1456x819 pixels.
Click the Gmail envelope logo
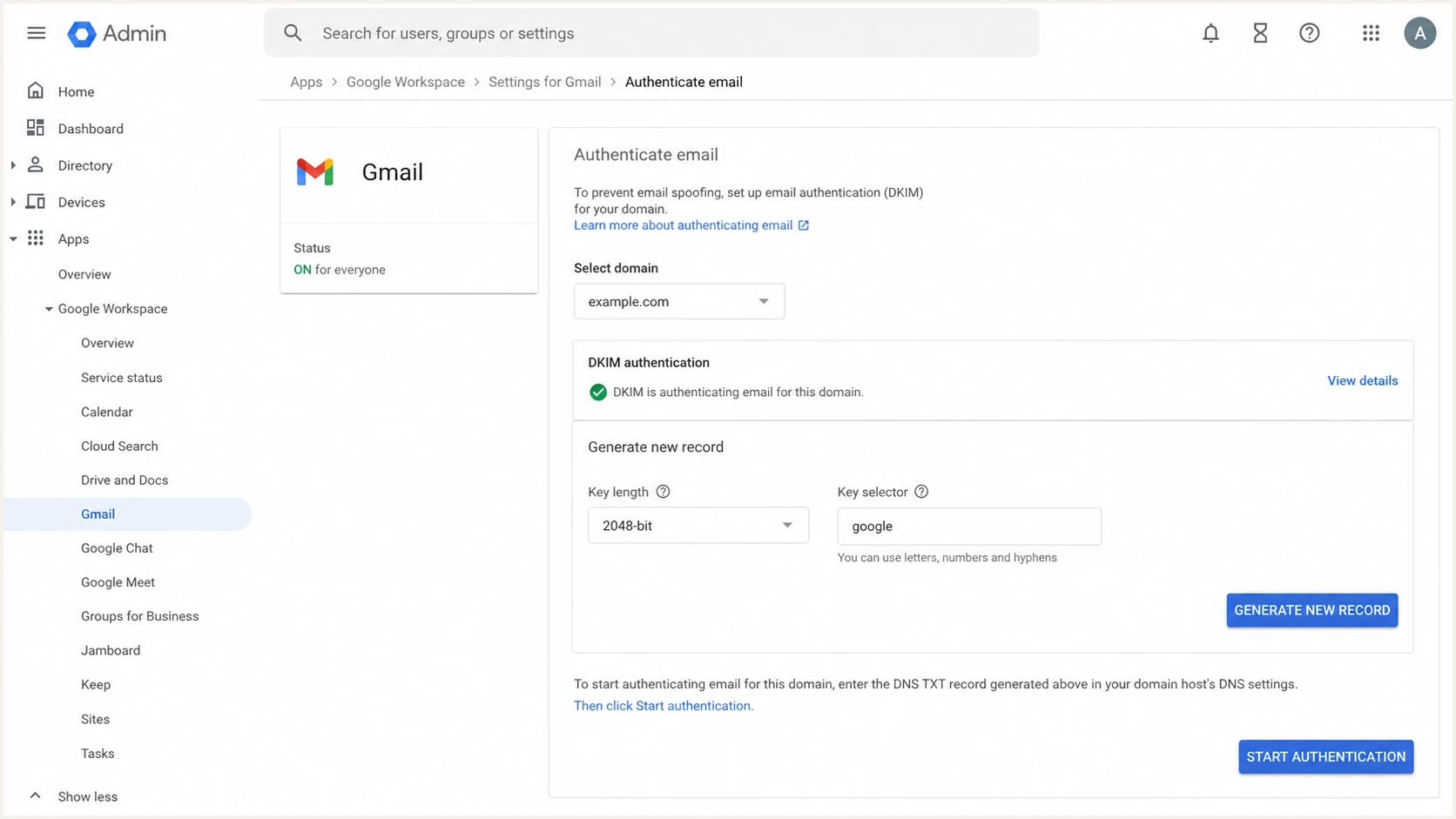tap(315, 172)
